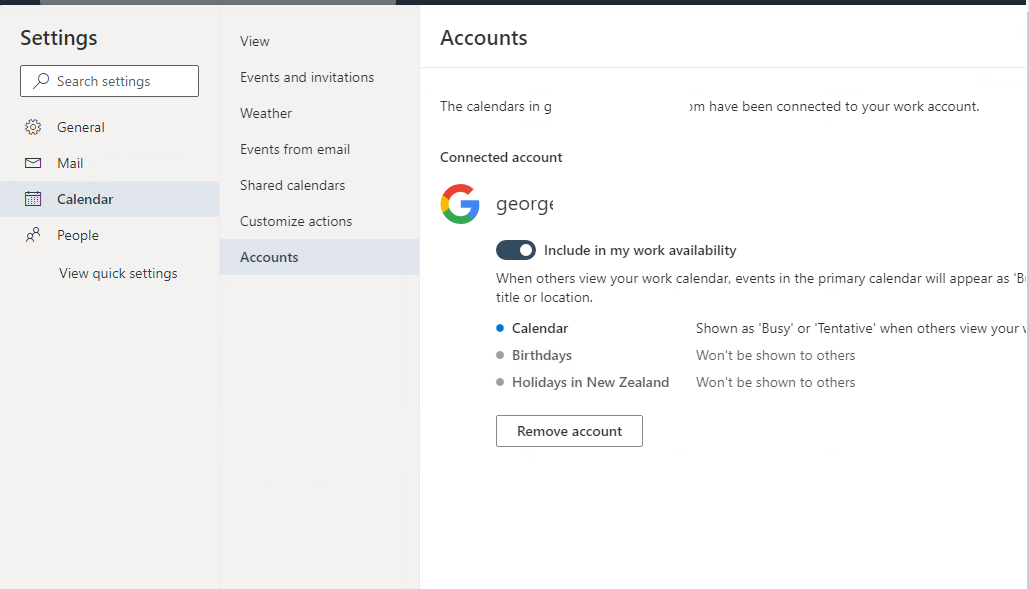This screenshot has height=589, width=1029.
Task: Click the Calendar grid icon
Action: click(33, 199)
